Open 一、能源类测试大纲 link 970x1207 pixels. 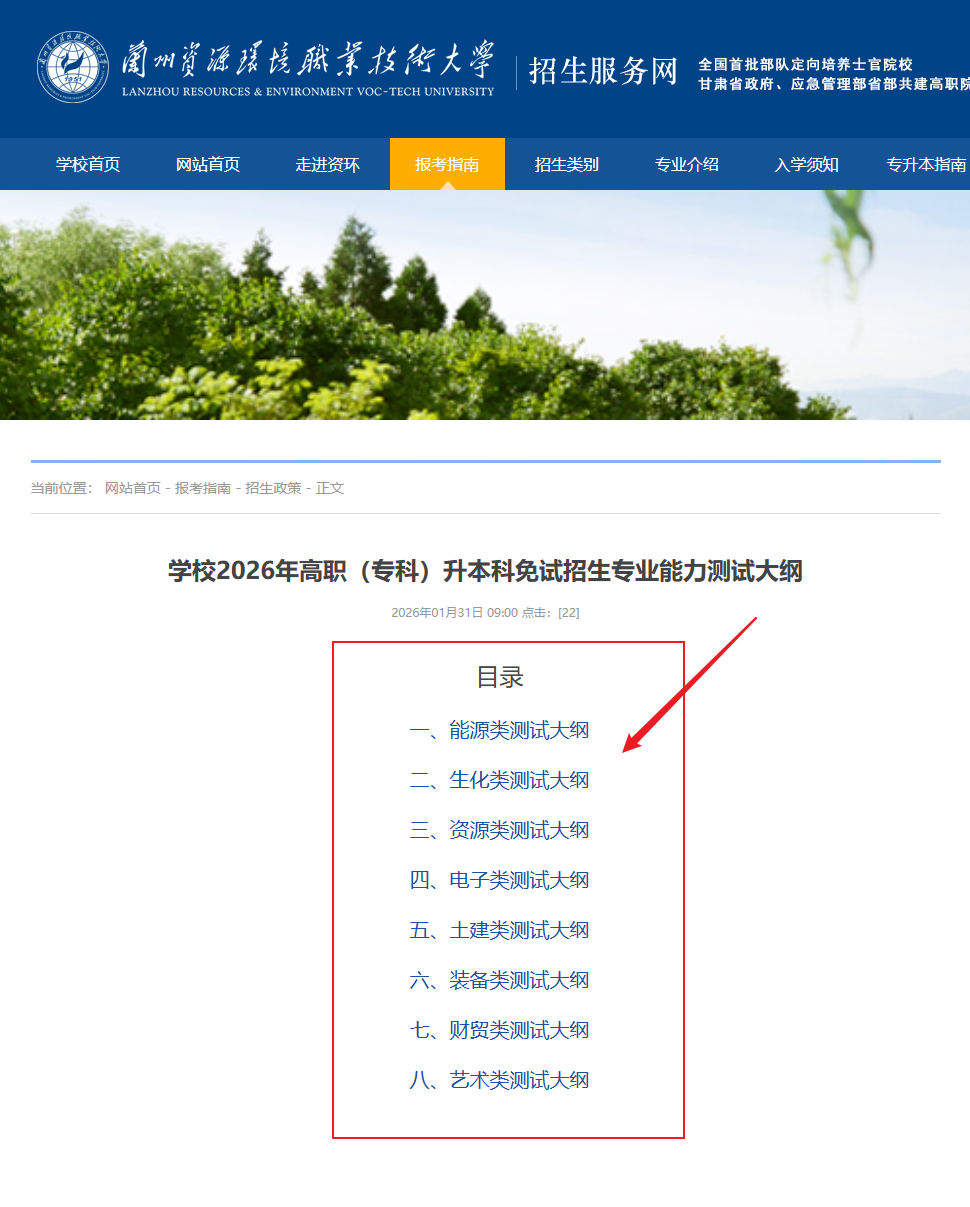pyautogui.click(x=500, y=730)
